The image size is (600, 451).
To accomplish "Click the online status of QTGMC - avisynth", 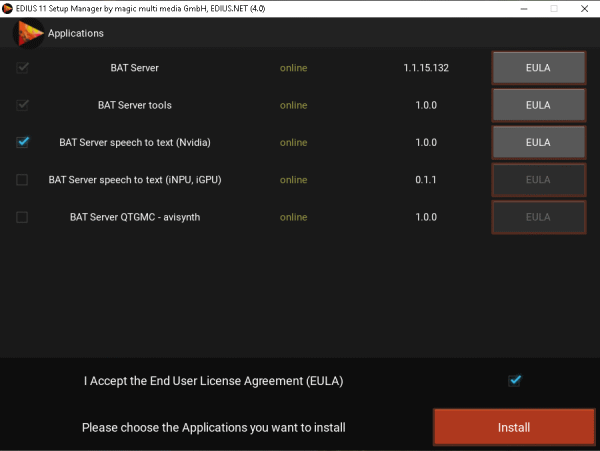I will 293,217.
